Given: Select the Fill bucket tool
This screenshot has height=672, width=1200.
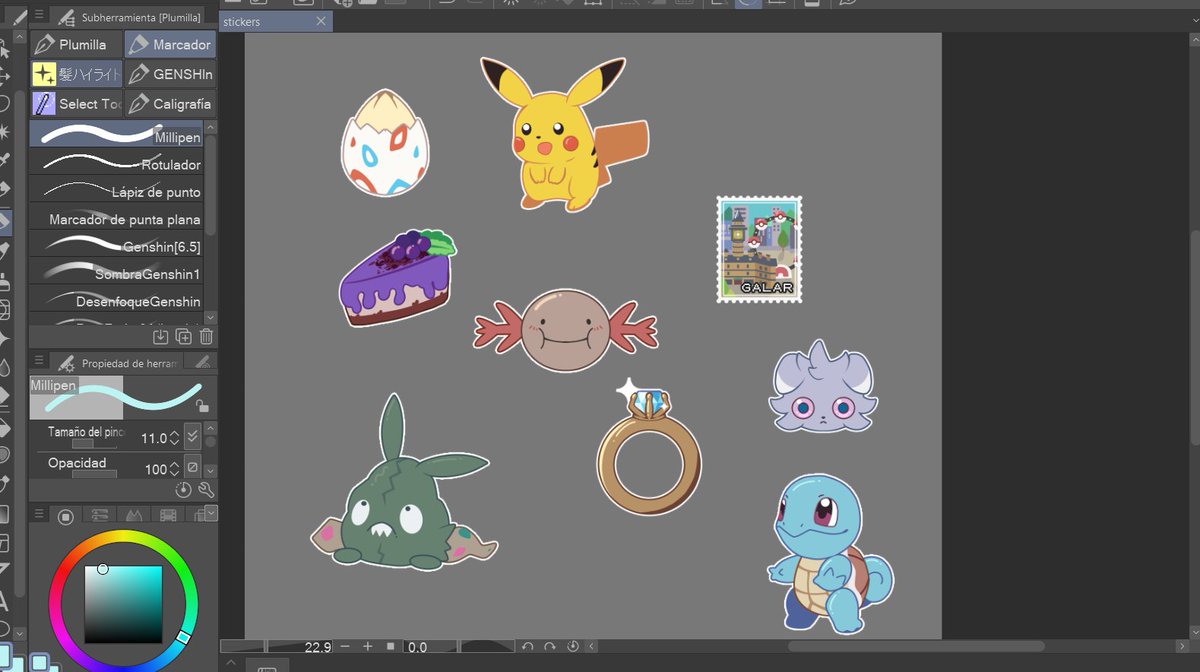Looking at the screenshot, I should click(x=4, y=428).
